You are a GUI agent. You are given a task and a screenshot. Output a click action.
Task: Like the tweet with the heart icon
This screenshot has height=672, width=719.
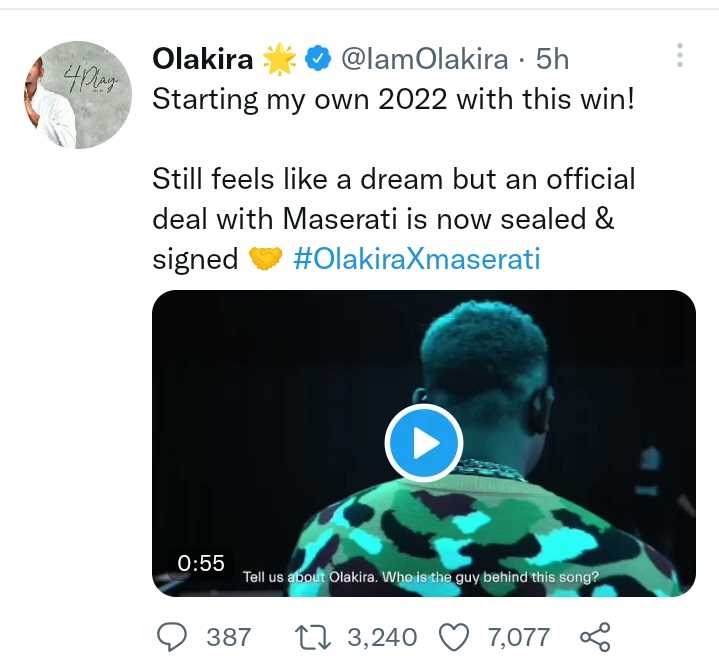[x=454, y=636]
